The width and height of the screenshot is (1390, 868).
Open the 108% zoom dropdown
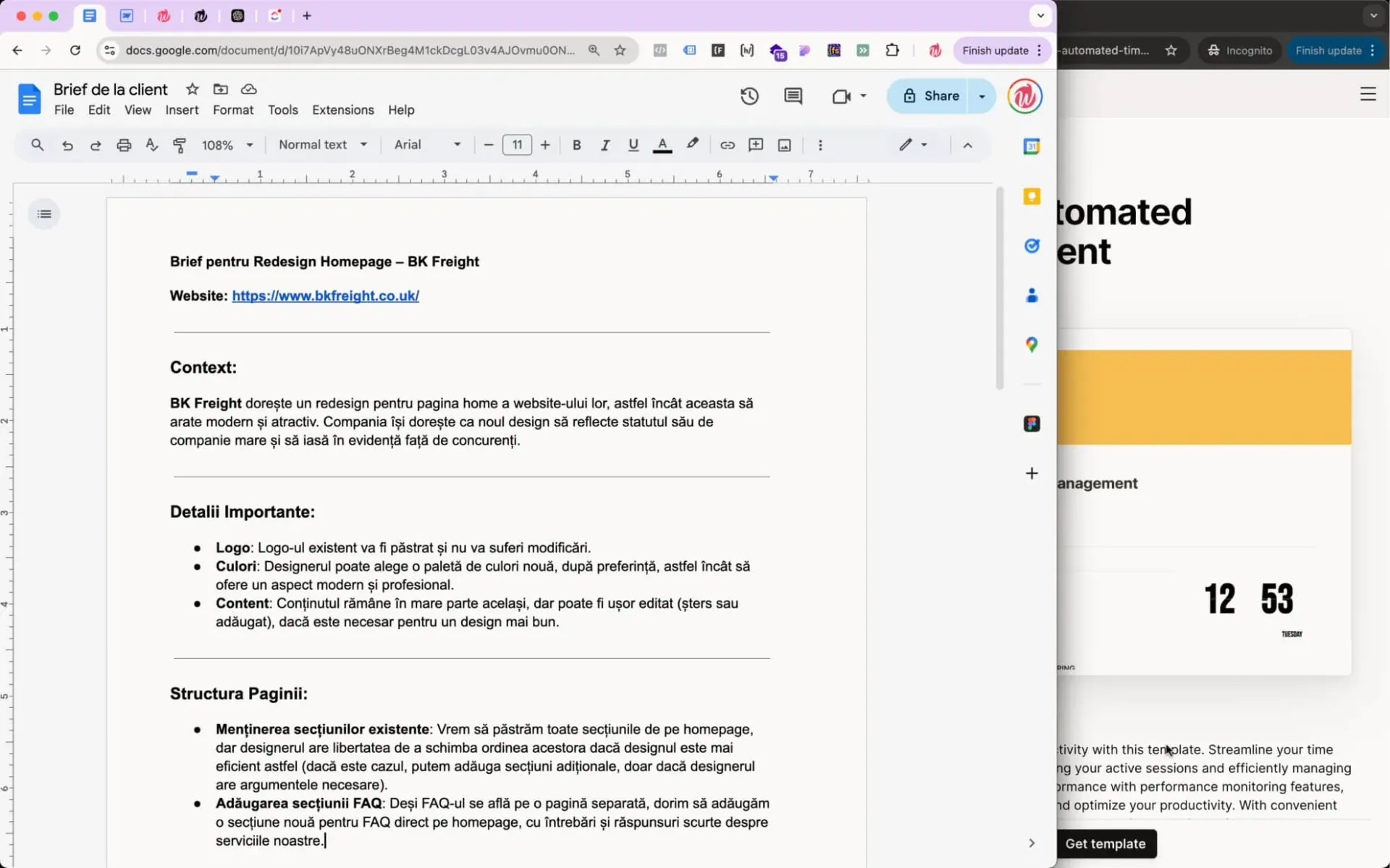(227, 146)
